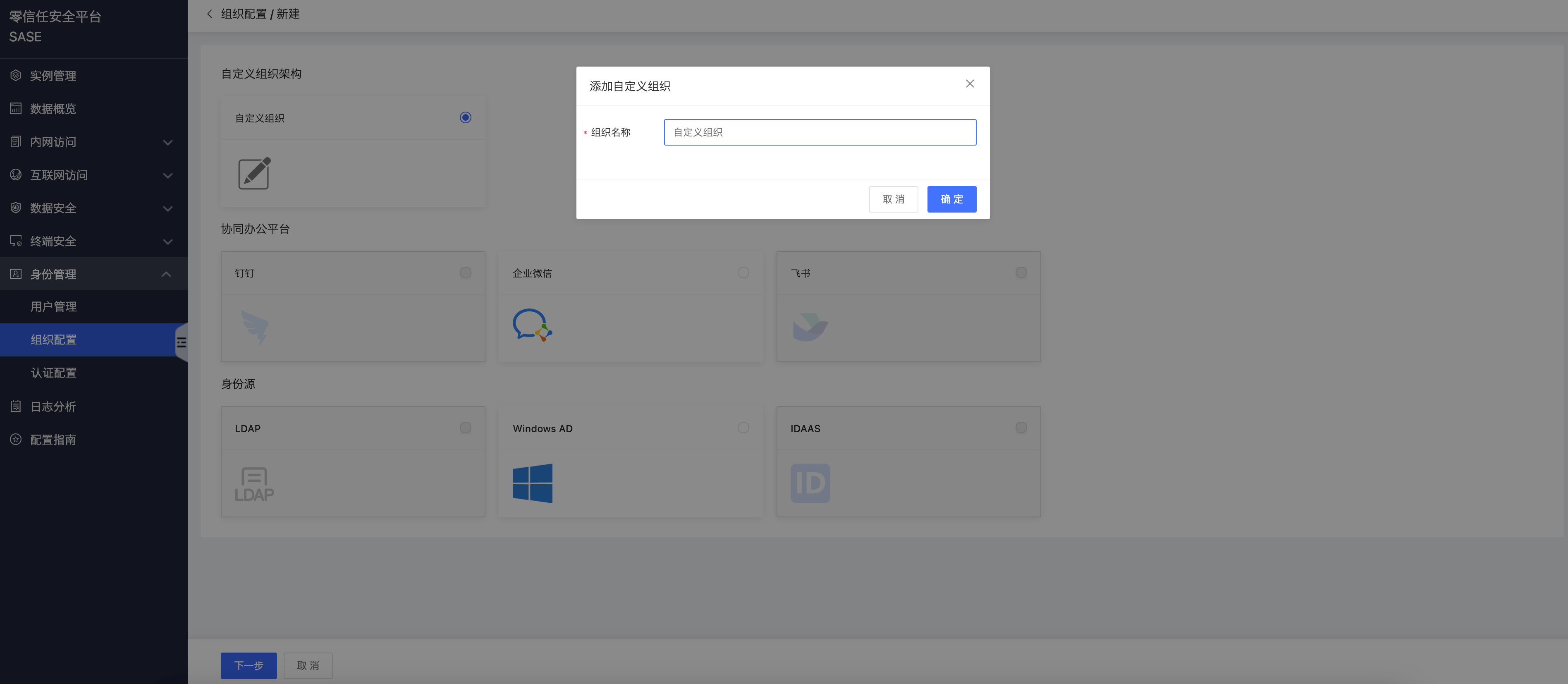Expand the 互联网访问 submenu chevron
Screen dimensions: 1568x684
(168, 175)
